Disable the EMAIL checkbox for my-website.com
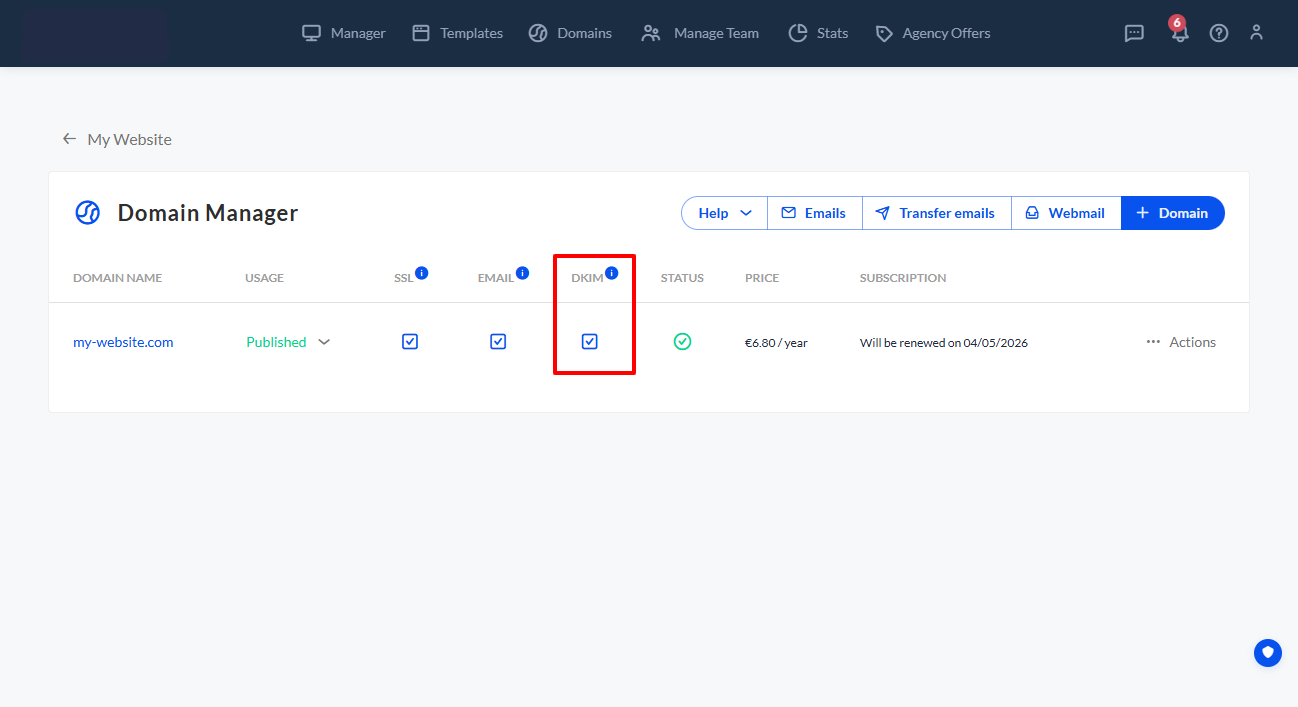 pyautogui.click(x=497, y=341)
